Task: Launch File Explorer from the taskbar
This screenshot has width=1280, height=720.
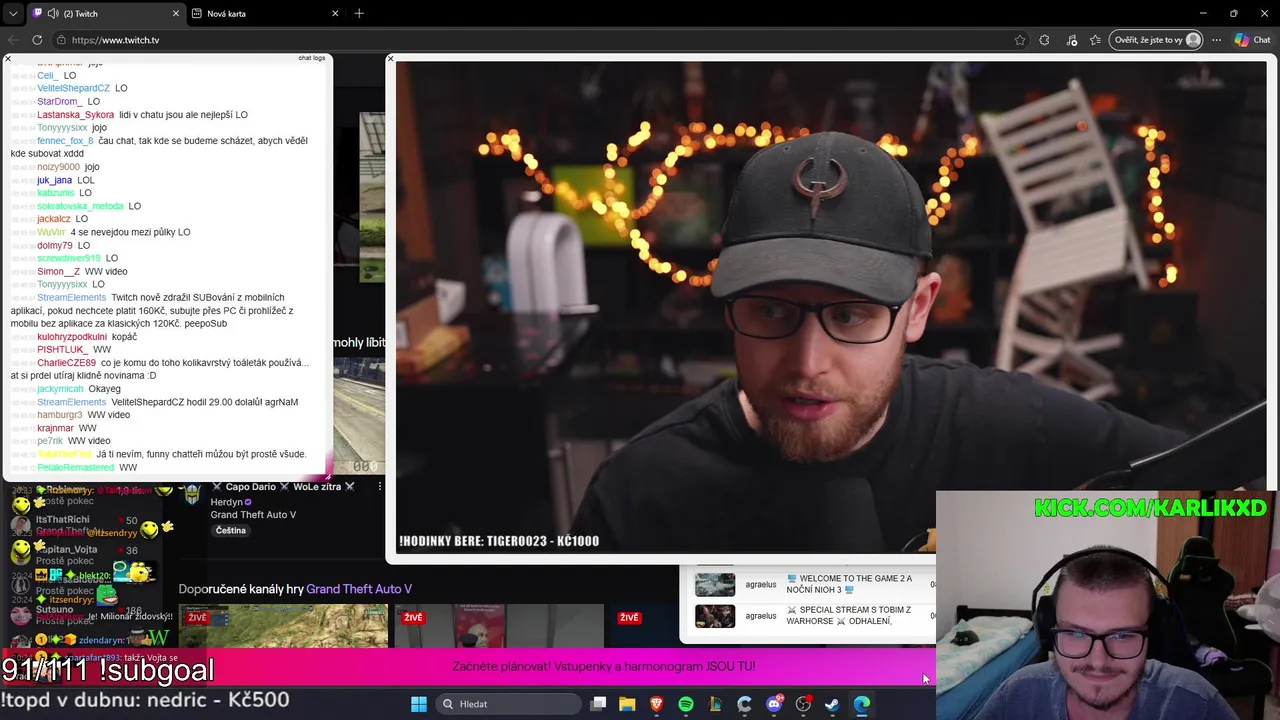Action: point(627,704)
